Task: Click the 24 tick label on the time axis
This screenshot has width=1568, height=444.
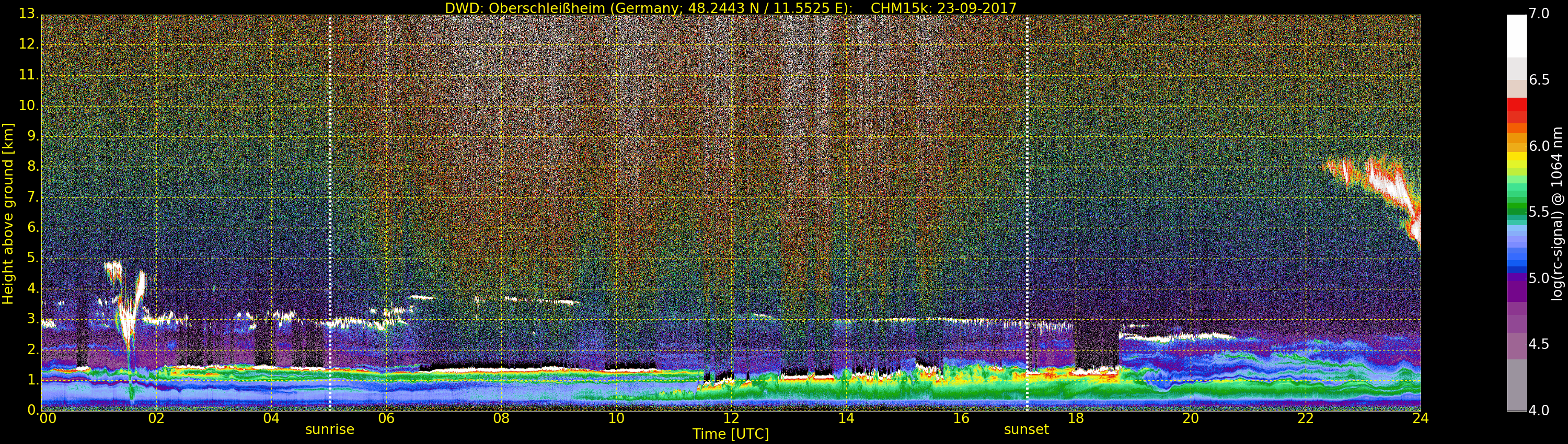Action: (1420, 418)
